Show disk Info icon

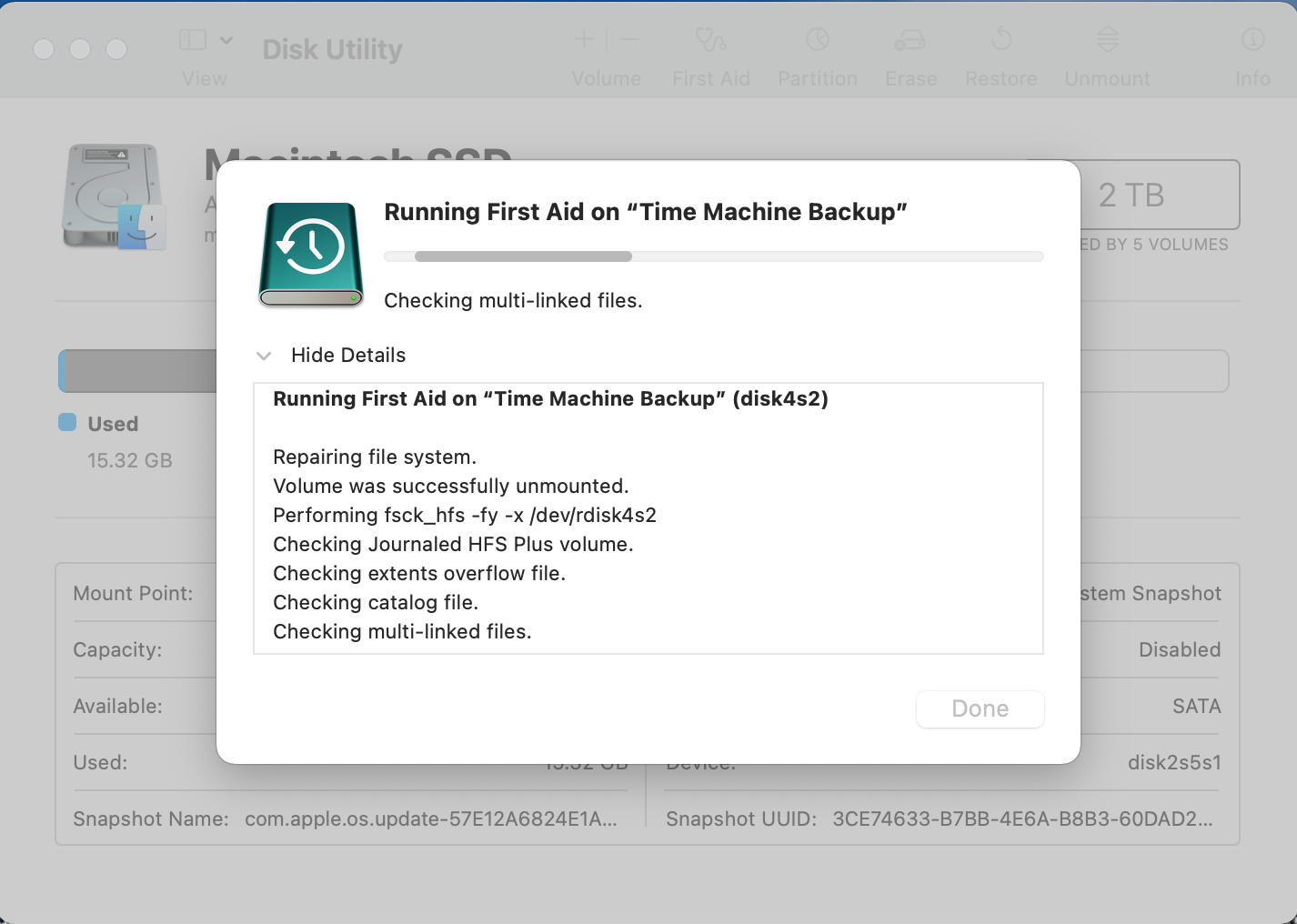pos(1252,39)
